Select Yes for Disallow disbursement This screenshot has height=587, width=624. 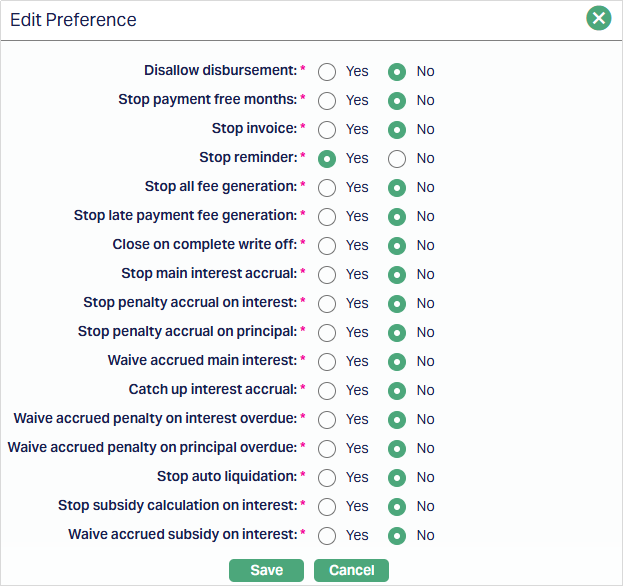[x=327, y=71]
